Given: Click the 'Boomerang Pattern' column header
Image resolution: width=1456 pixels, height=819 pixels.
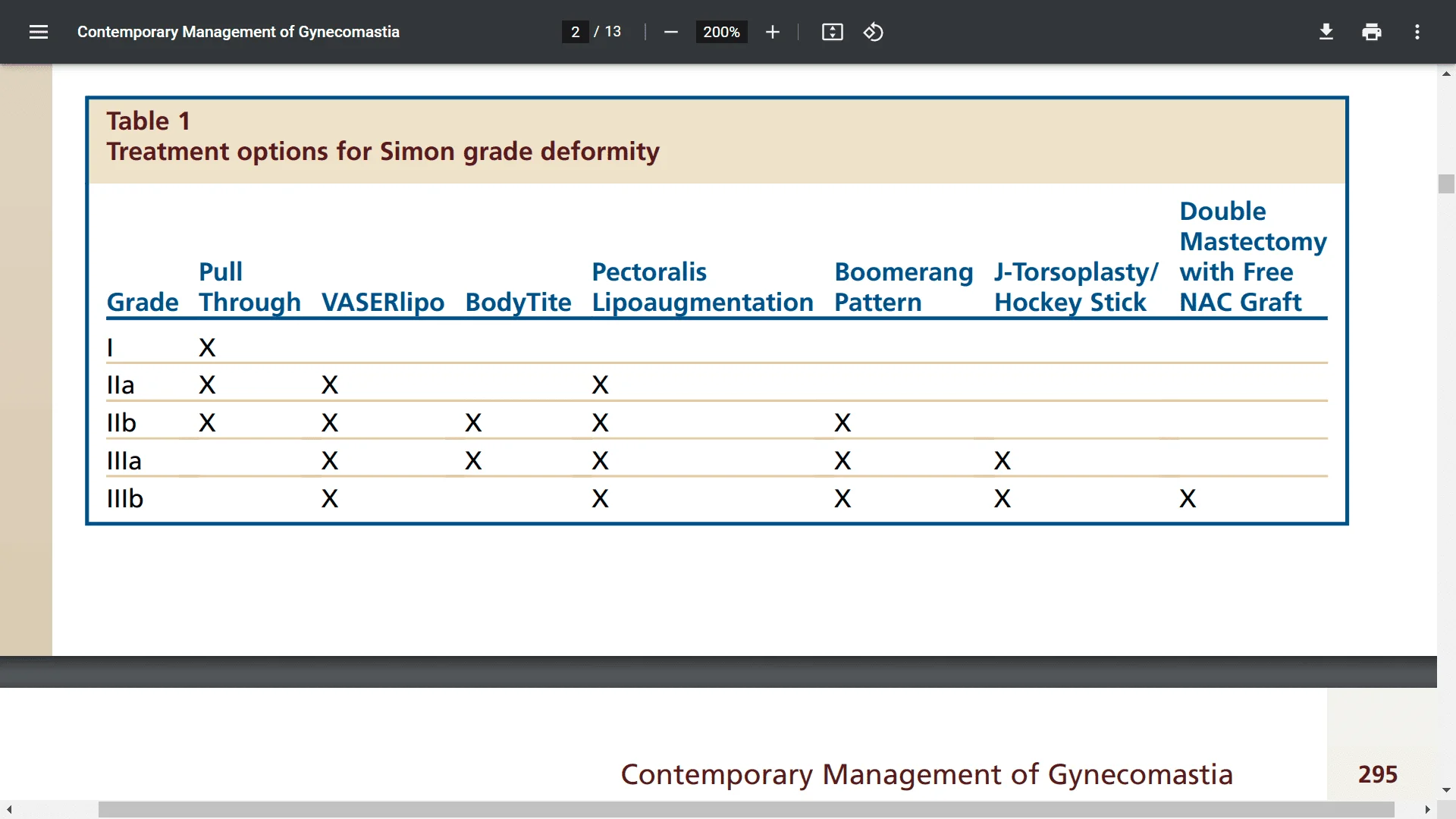Looking at the screenshot, I should click(x=903, y=287).
